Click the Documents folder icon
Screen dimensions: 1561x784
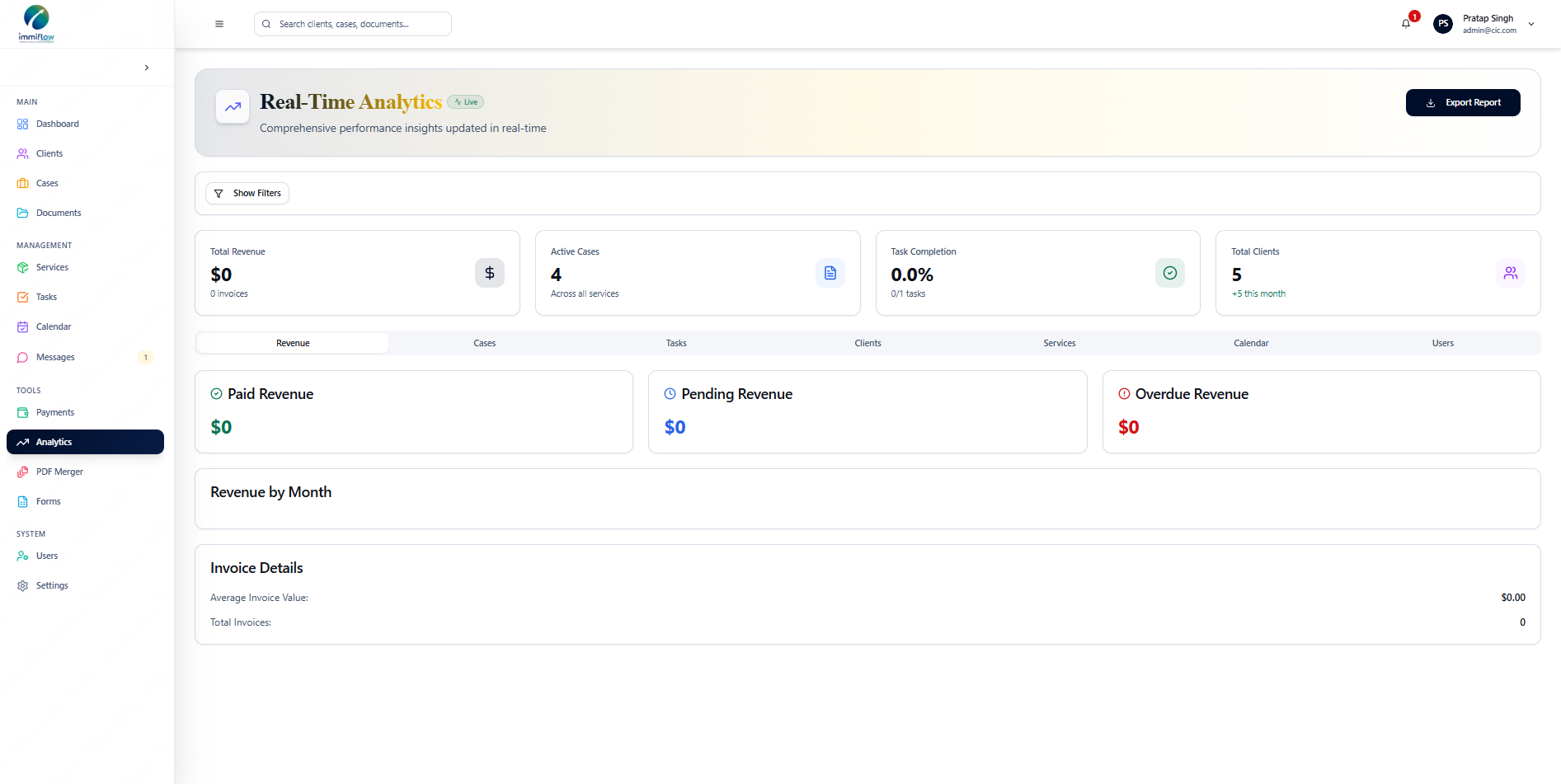coord(23,213)
